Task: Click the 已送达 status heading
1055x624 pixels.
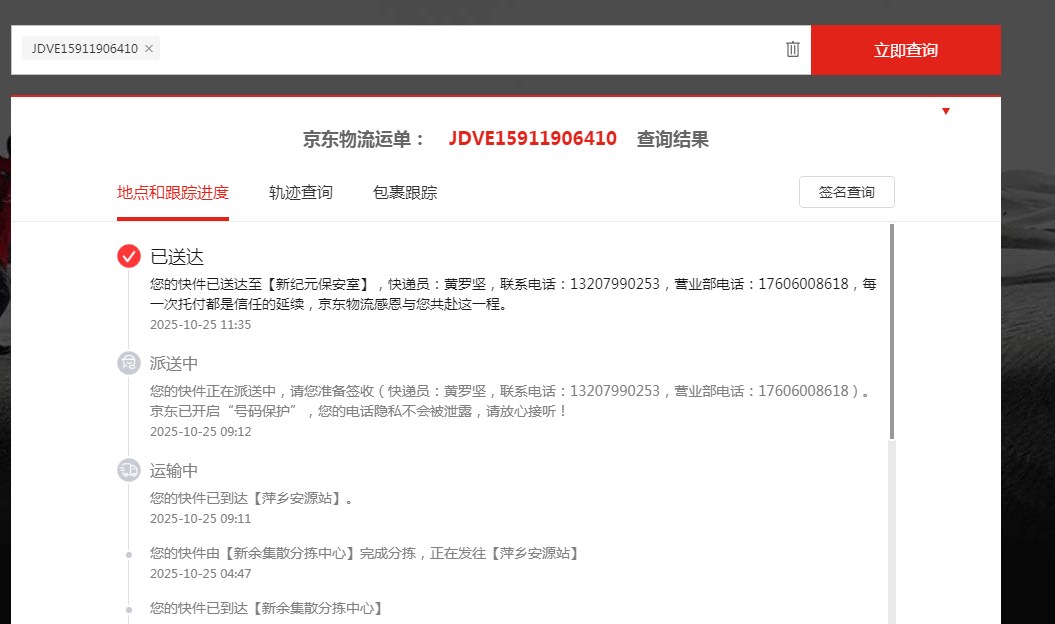Action: tap(177, 257)
